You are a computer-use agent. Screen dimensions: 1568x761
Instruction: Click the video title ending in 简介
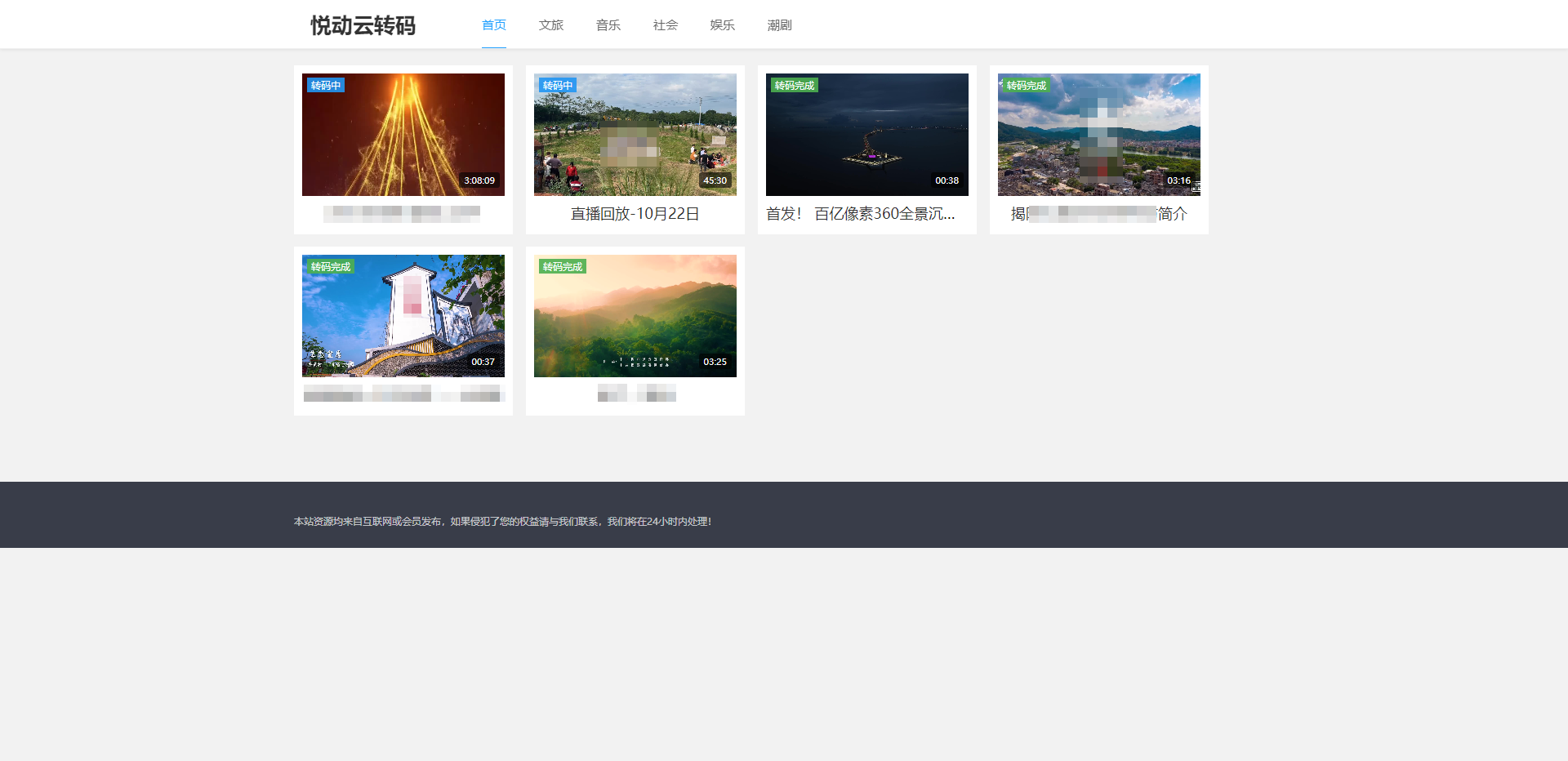point(1098,214)
